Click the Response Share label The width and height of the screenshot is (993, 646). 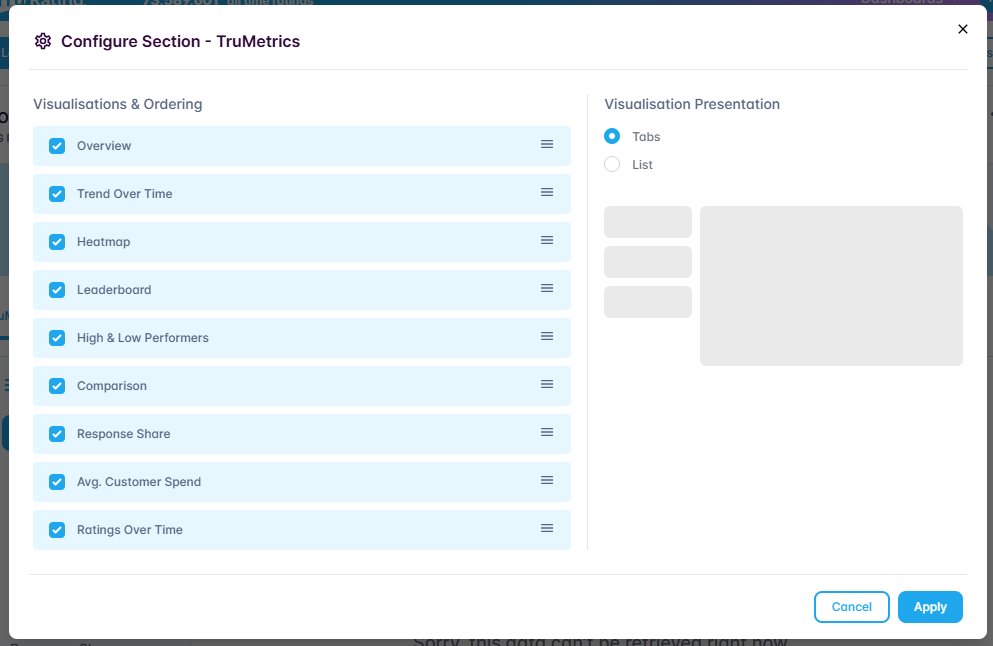pyautogui.click(x=123, y=434)
